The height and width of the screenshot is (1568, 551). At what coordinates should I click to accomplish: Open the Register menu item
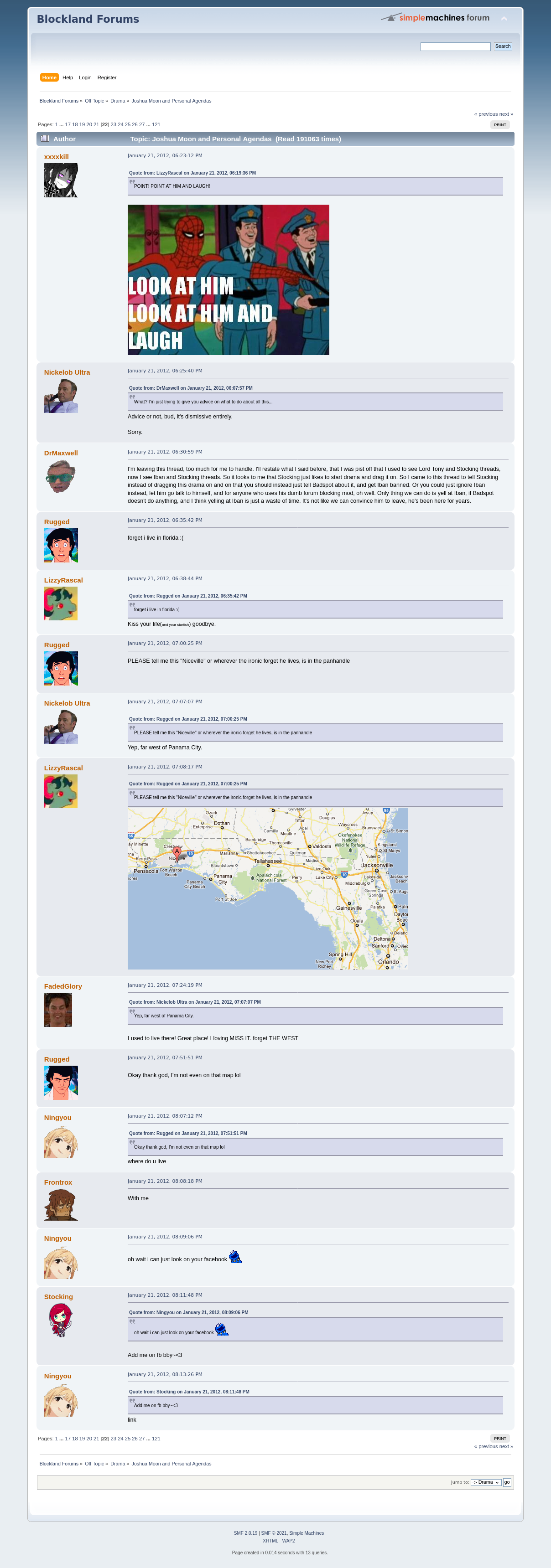pos(107,77)
